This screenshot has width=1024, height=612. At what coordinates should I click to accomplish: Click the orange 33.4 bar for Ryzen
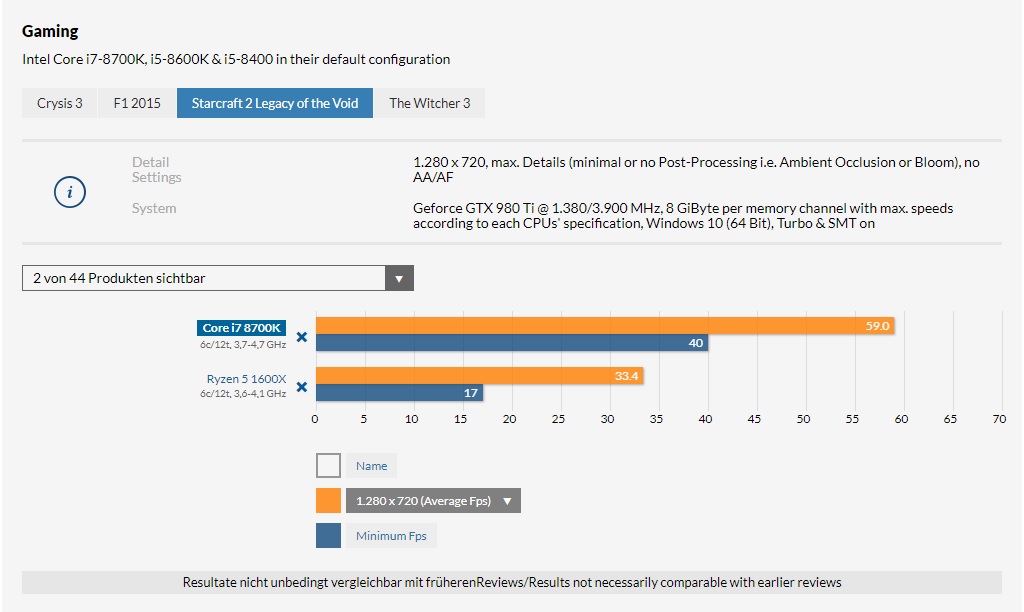[479, 376]
